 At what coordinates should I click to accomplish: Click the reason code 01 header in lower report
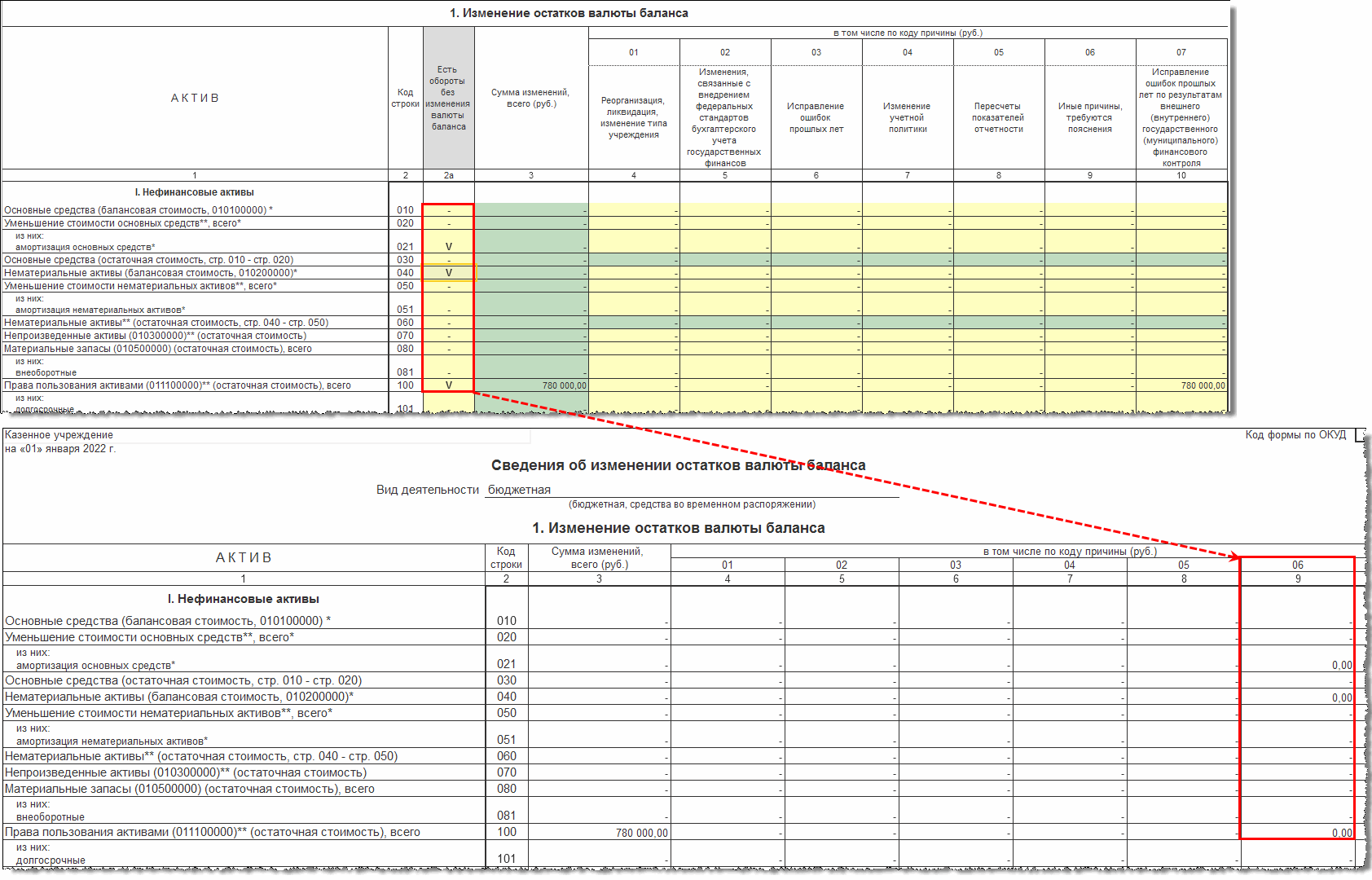click(x=728, y=565)
